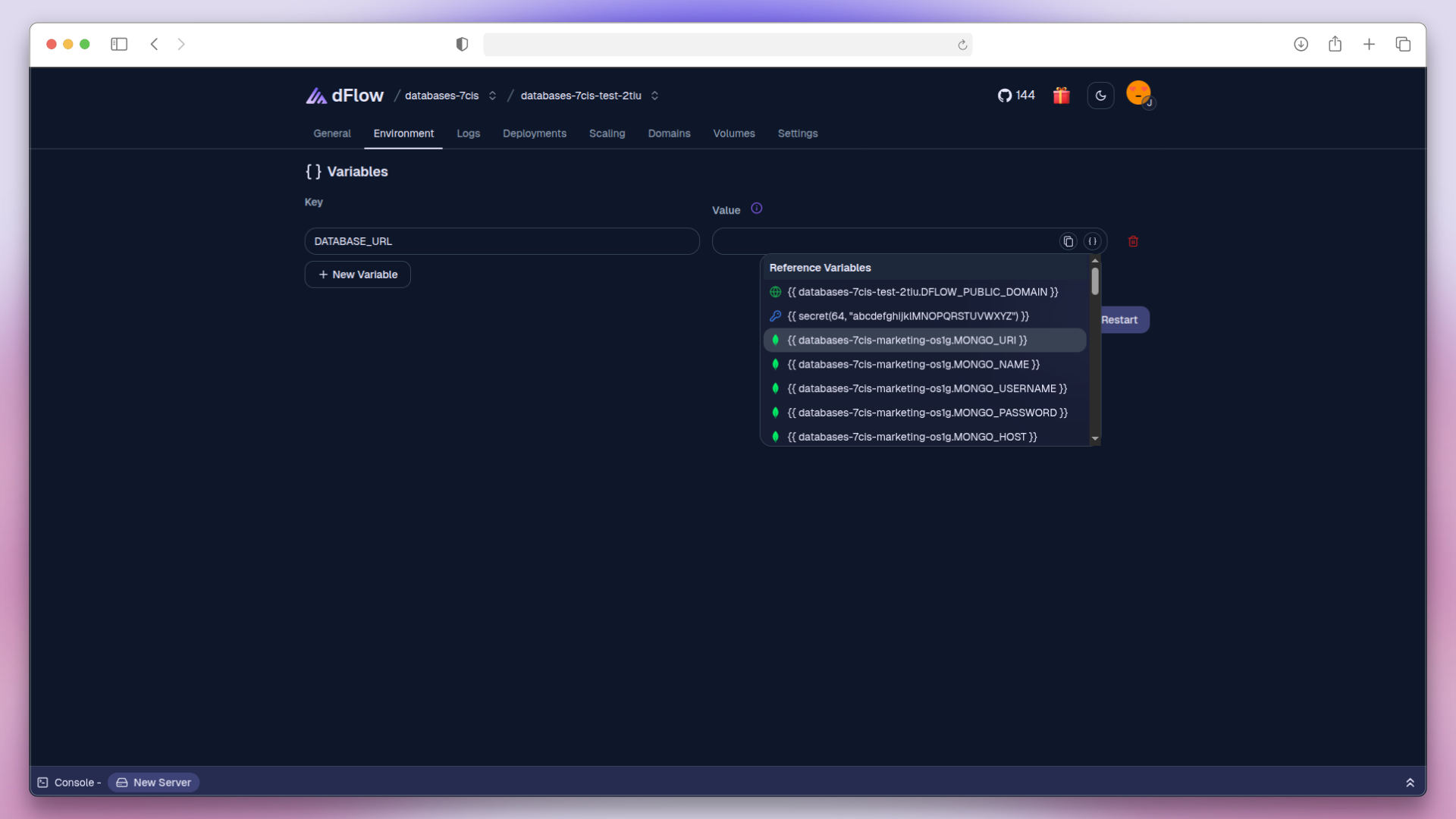Open the databases-7cls project switcher
Screen dimensions: 1456x819
[492, 96]
